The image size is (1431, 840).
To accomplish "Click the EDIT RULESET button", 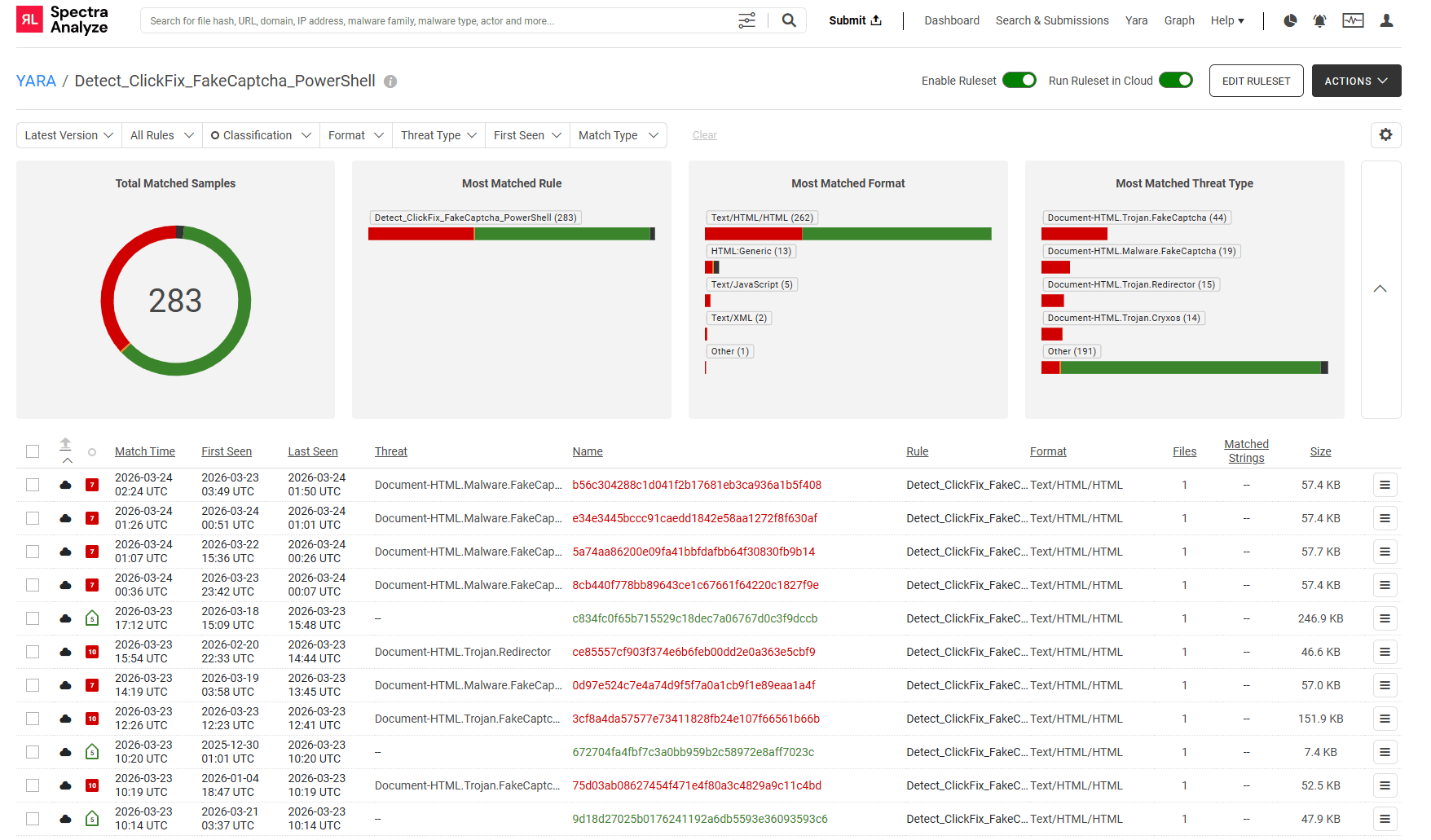I will point(1256,81).
